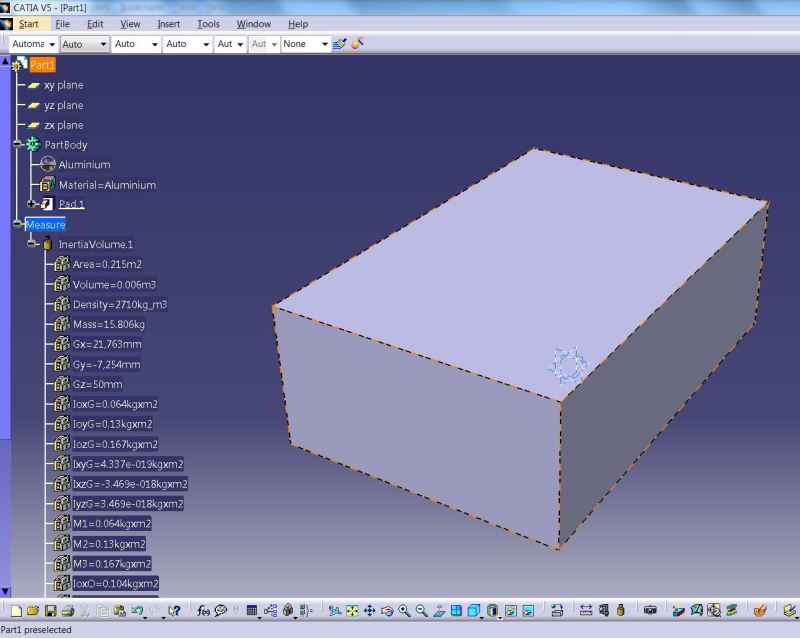The height and width of the screenshot is (638, 800).
Task: Undo the last action
Action: pos(137,610)
